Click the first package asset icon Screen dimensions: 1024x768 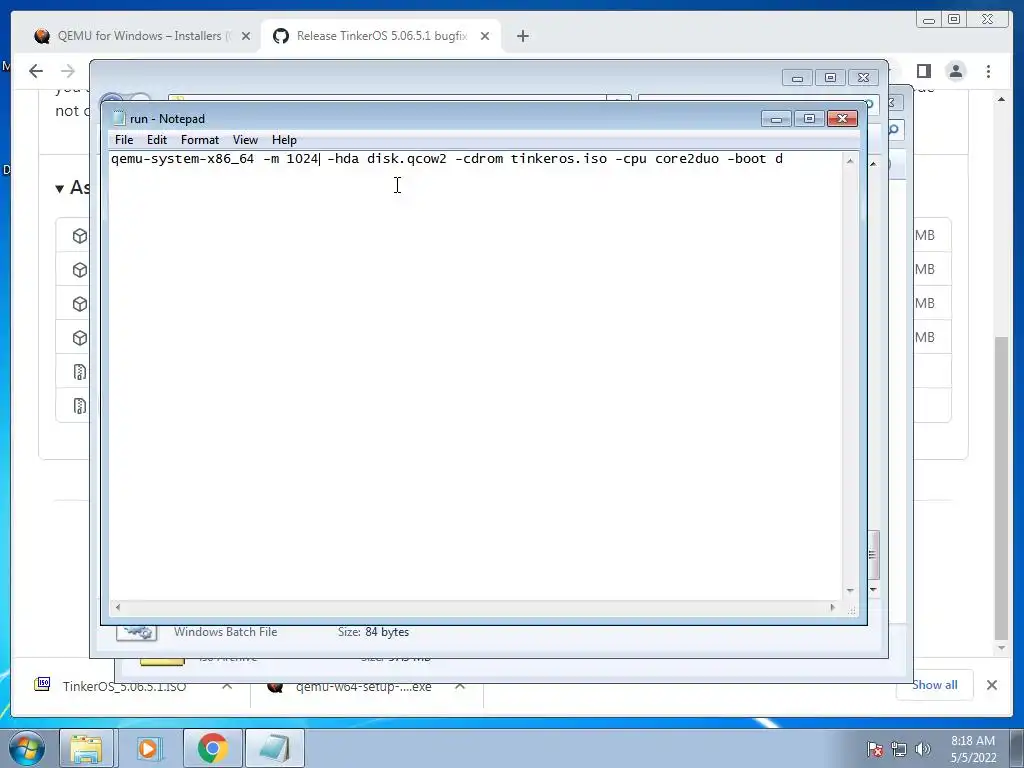[x=80, y=236]
